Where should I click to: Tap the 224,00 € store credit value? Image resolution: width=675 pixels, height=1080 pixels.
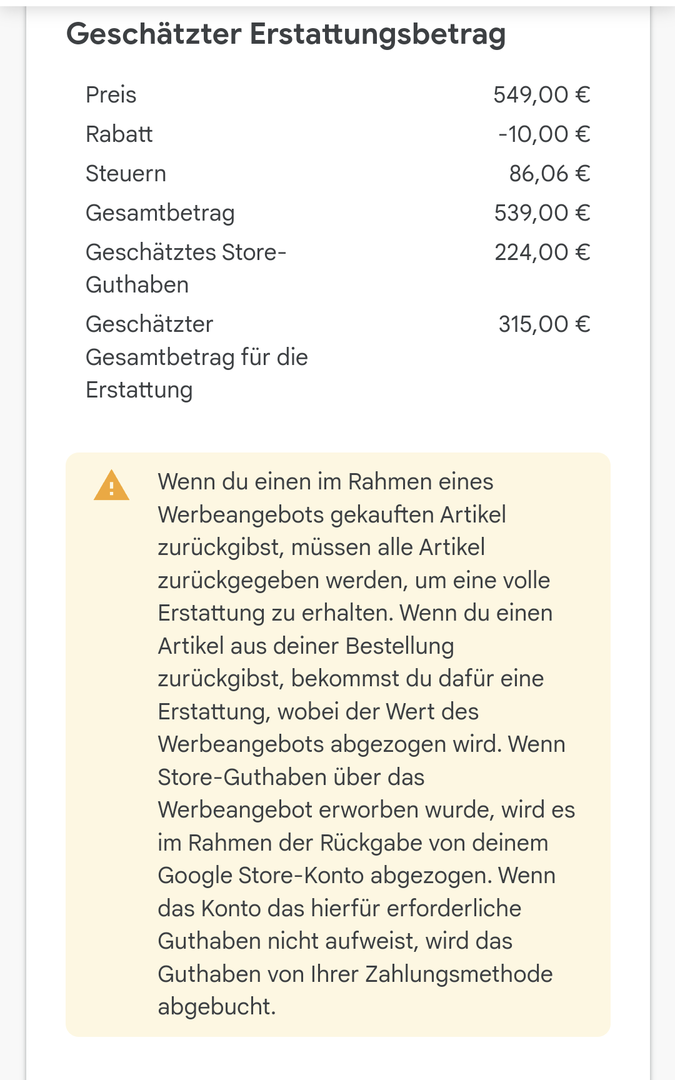pyautogui.click(x=542, y=251)
